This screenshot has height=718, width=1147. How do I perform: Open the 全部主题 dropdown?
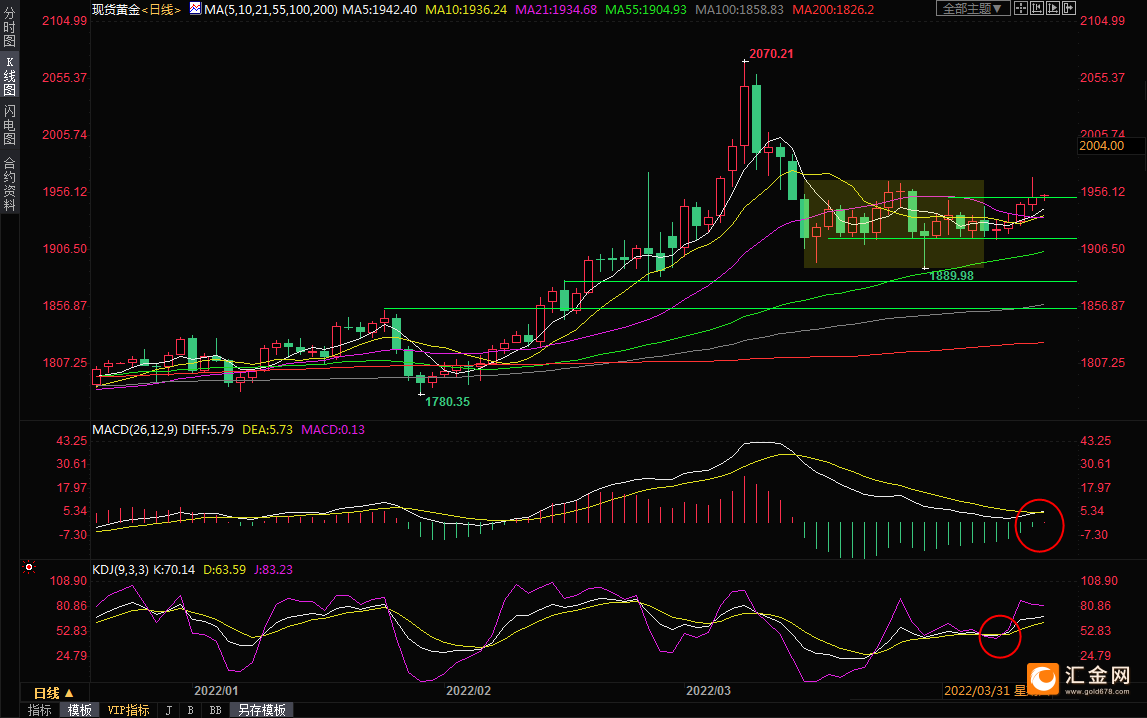[x=973, y=8]
